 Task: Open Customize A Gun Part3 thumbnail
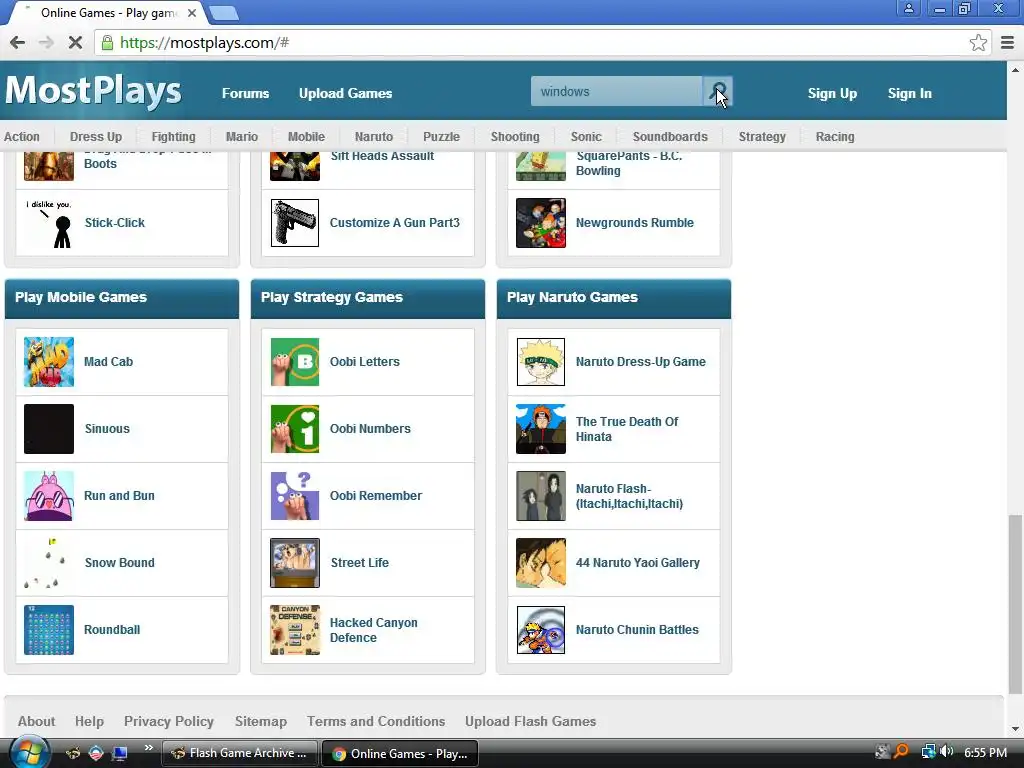coord(295,223)
